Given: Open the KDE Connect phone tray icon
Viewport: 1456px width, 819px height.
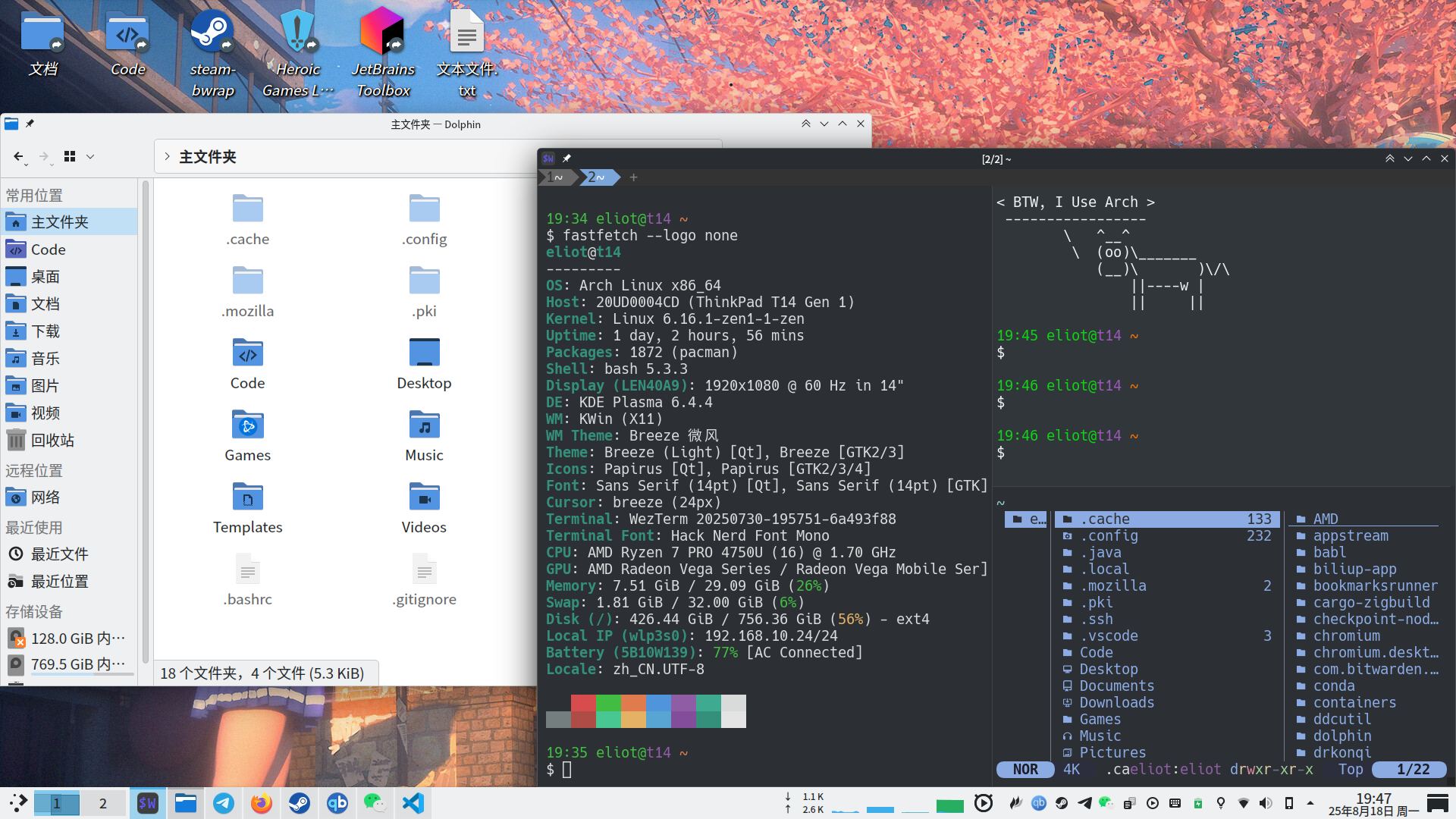Looking at the screenshot, I should point(1288,803).
